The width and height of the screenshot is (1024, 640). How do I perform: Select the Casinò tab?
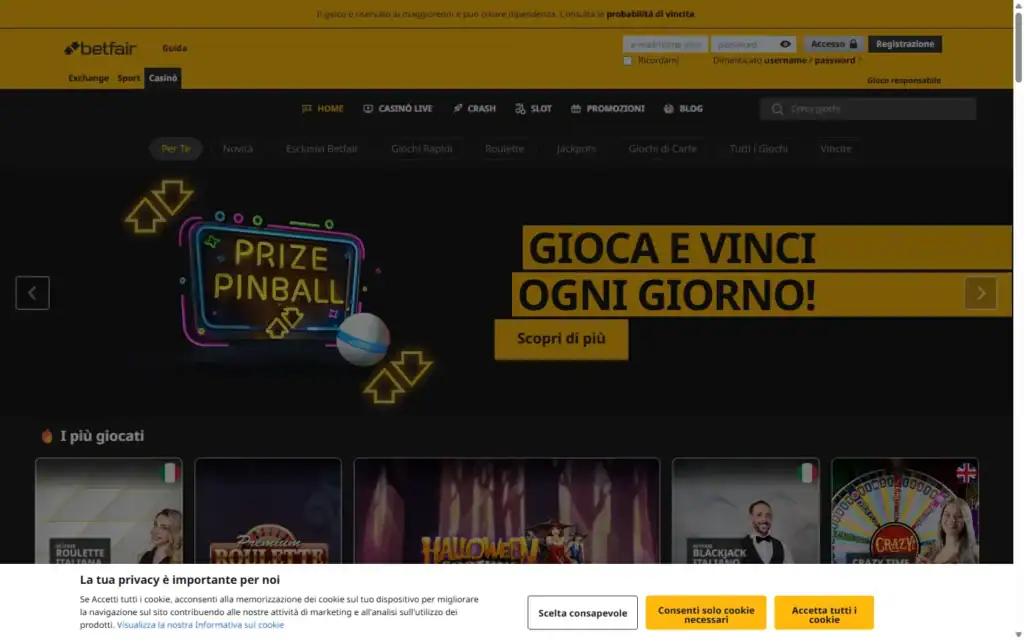(x=163, y=78)
